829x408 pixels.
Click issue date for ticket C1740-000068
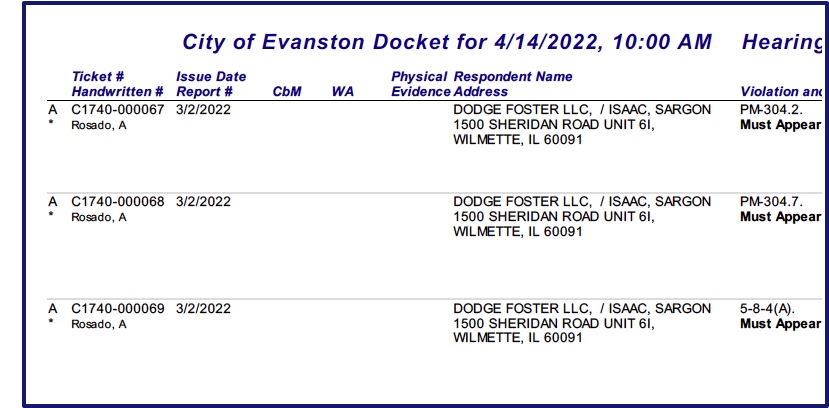[203, 201]
